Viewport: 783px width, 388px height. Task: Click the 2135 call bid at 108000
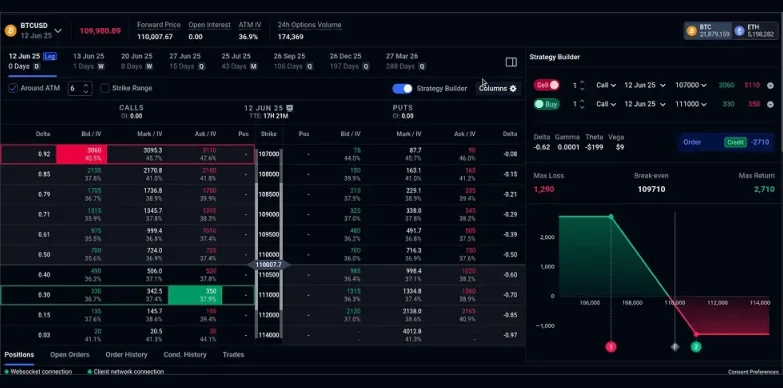94,170
